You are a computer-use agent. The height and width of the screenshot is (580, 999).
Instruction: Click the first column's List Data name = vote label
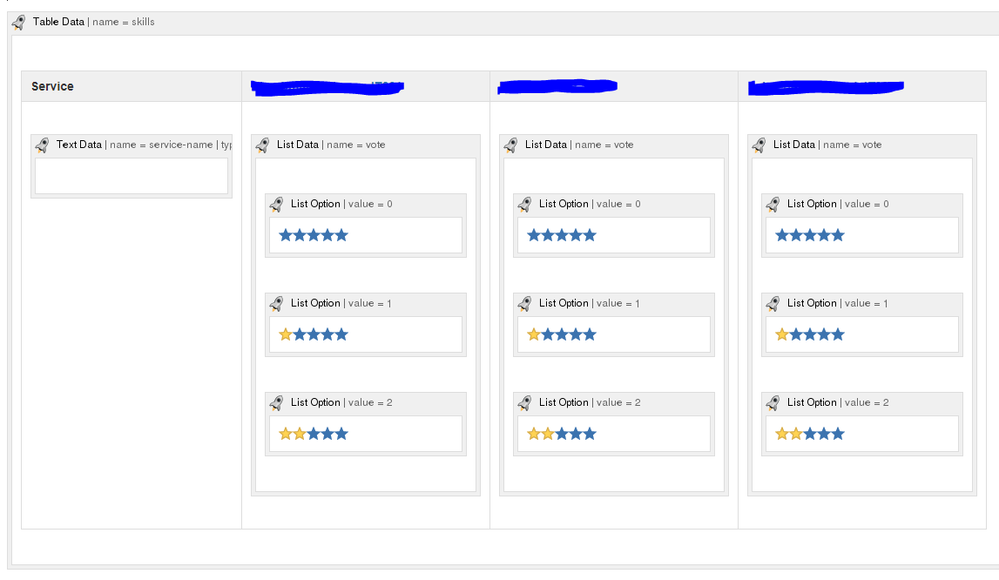(331, 145)
